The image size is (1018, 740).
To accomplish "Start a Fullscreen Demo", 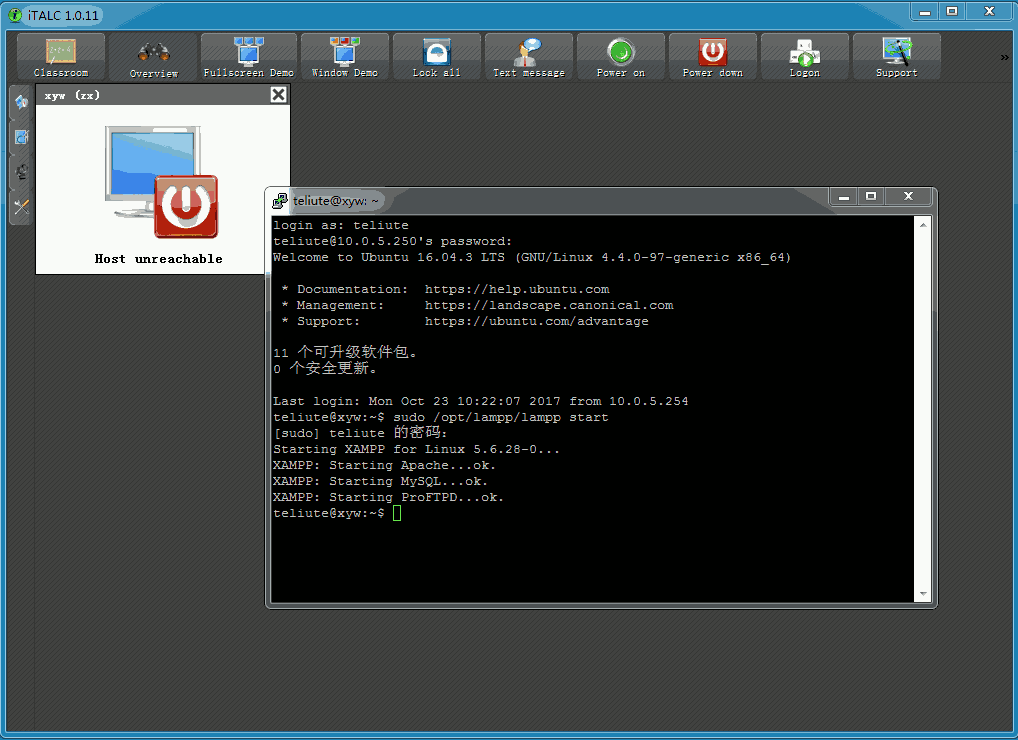I will point(249,56).
